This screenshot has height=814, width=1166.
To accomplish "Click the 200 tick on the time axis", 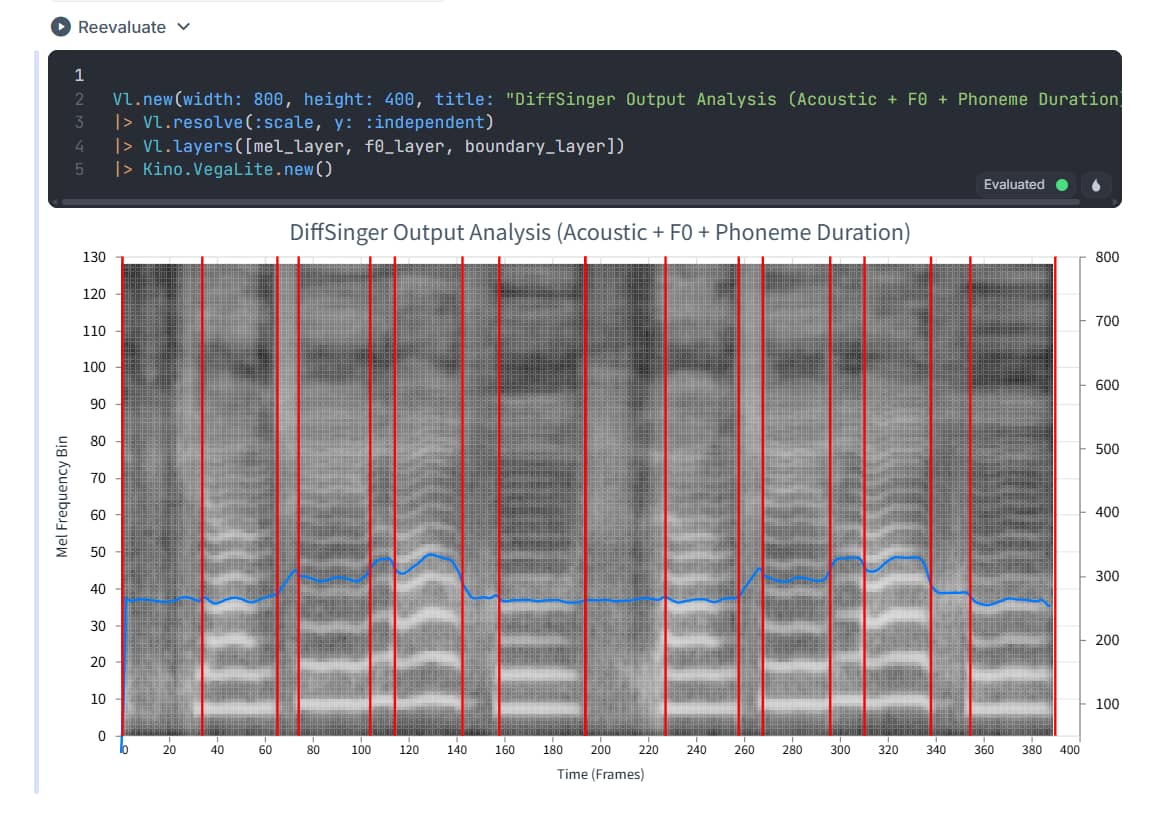I will click(x=600, y=749).
